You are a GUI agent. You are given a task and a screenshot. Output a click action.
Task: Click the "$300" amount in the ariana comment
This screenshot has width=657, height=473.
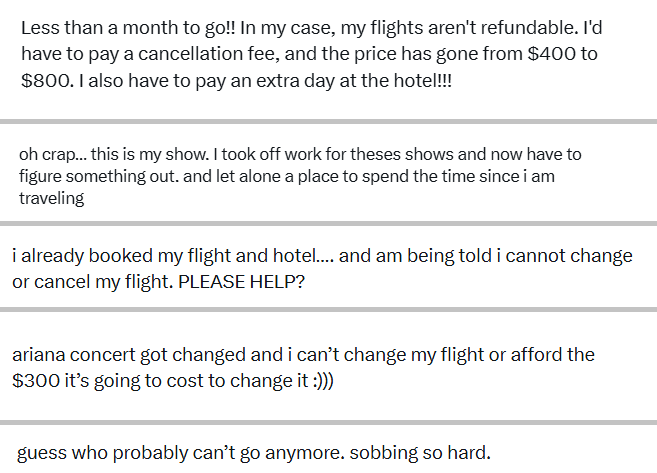coord(36,380)
